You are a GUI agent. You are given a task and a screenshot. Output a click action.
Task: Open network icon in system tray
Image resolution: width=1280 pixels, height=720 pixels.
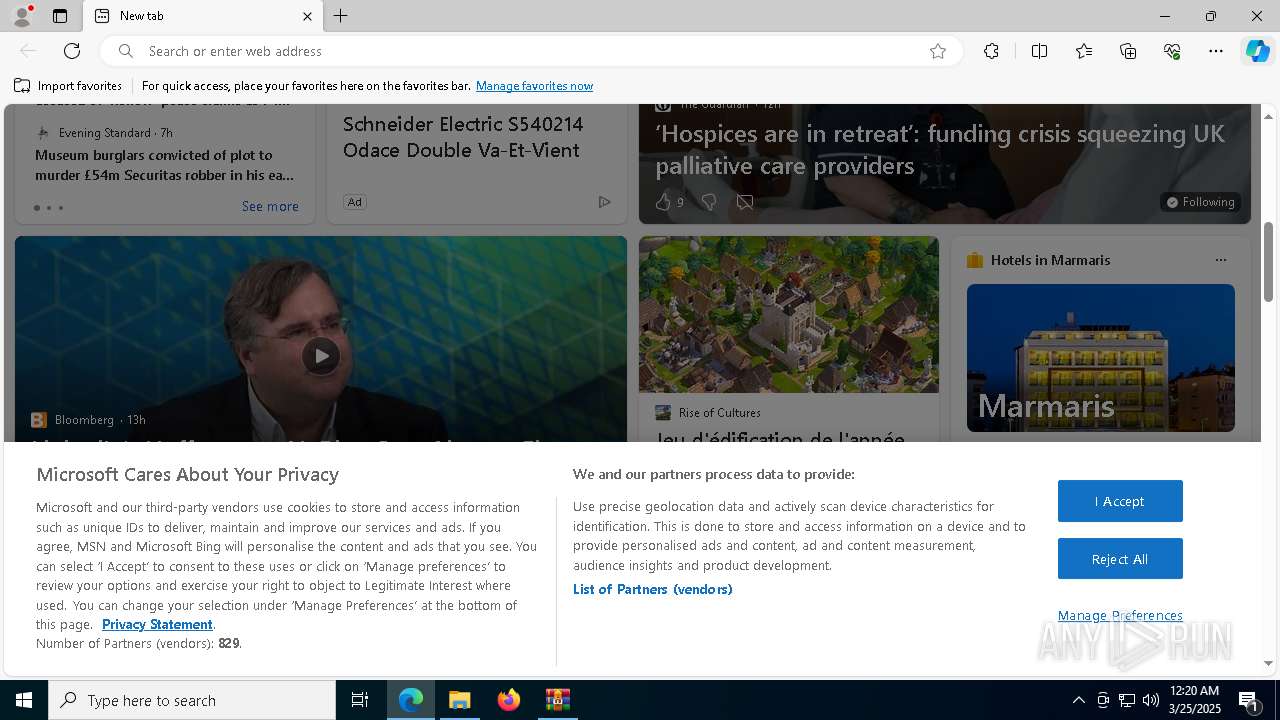pyautogui.click(x=1127, y=700)
